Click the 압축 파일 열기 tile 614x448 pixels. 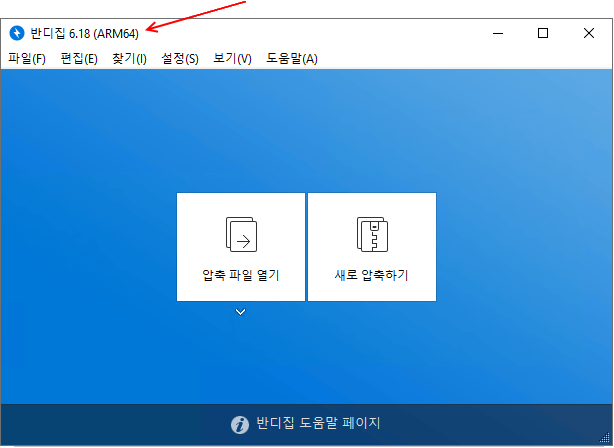point(241,247)
